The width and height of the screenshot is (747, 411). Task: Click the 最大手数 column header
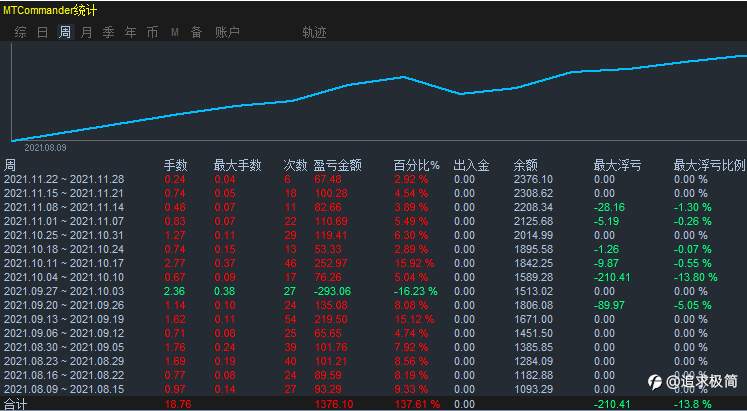[x=237, y=165]
